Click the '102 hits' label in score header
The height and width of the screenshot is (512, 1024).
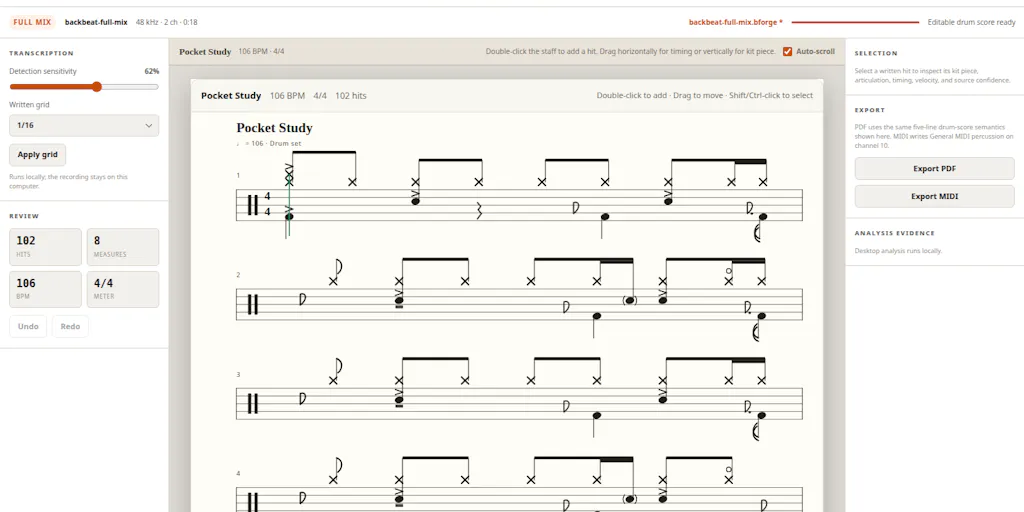[x=351, y=96]
